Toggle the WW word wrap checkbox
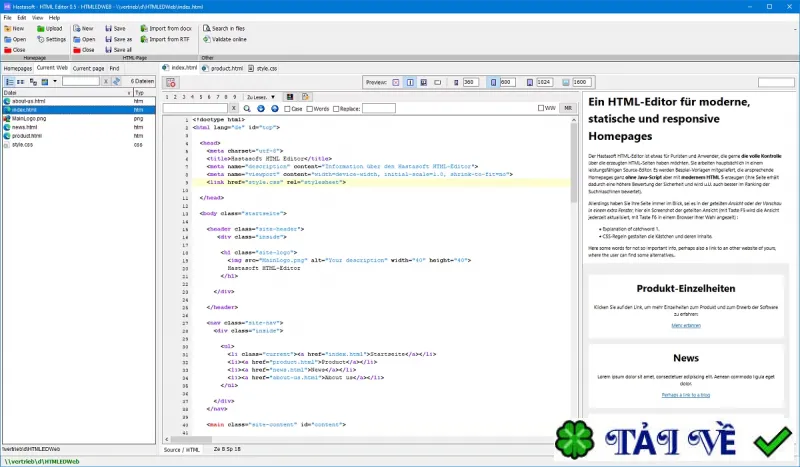The height and width of the screenshot is (467, 800). point(541,108)
